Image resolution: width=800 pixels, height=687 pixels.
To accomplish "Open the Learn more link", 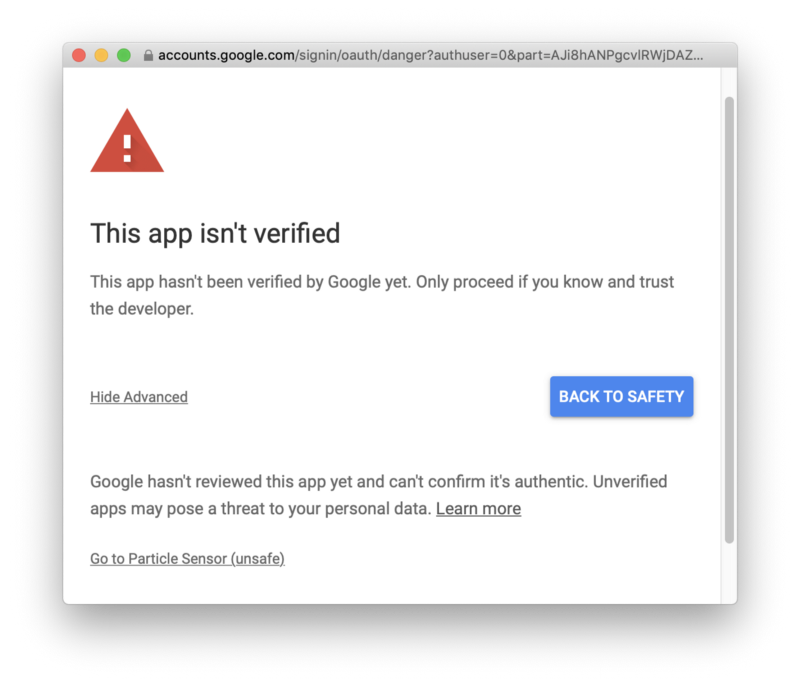I will click(479, 508).
